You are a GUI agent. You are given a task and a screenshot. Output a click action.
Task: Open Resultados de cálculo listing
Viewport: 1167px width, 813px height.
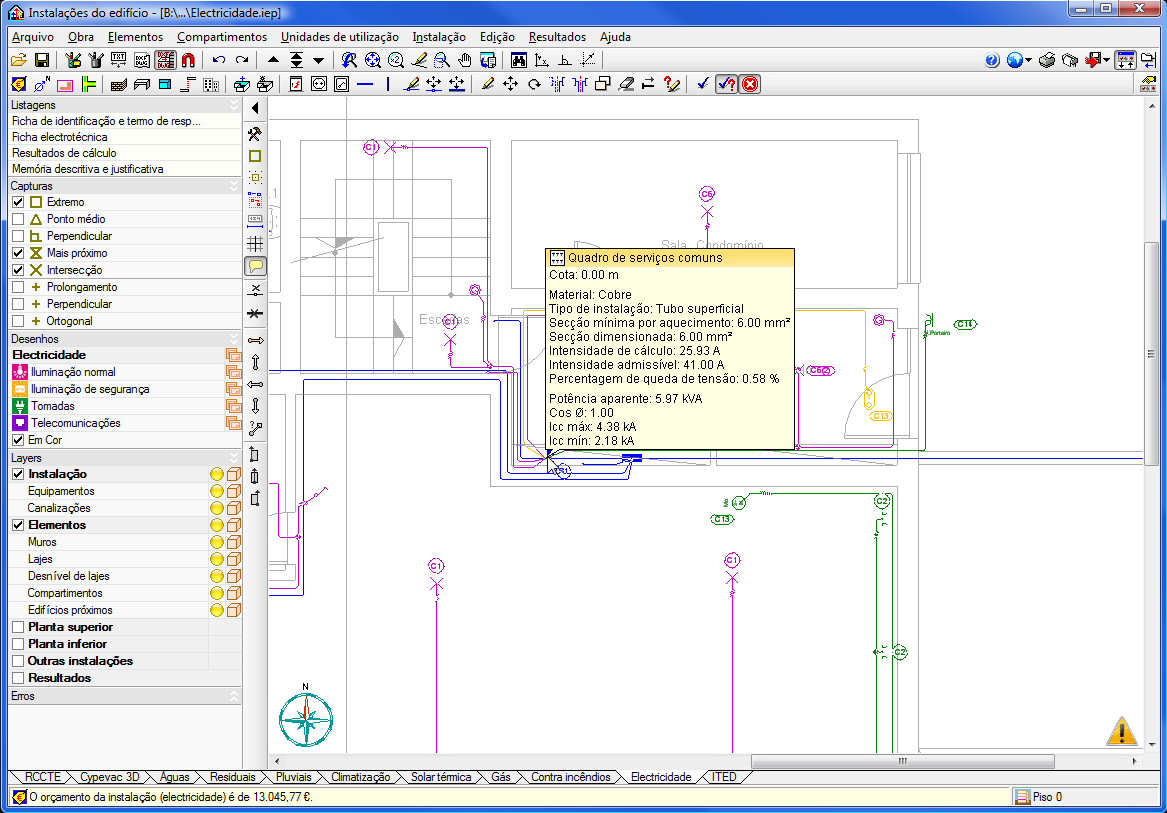pyautogui.click(x=64, y=153)
